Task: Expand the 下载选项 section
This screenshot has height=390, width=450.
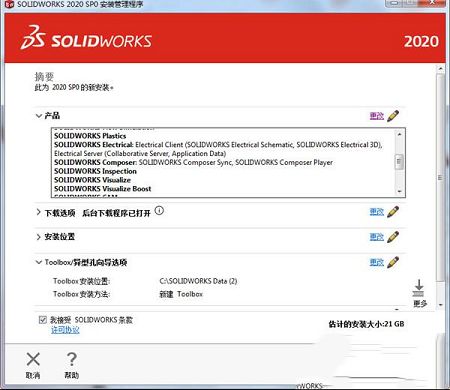Action: [39, 212]
